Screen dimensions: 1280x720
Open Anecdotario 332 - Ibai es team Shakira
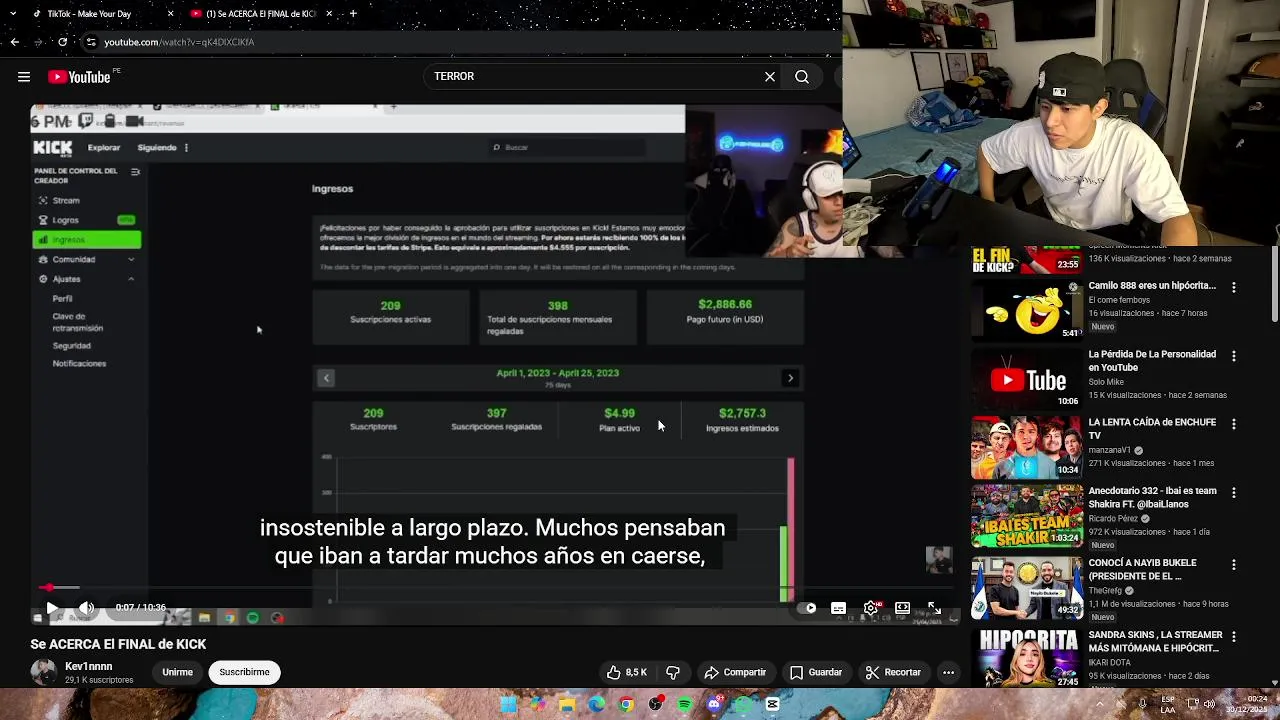tap(1152, 497)
